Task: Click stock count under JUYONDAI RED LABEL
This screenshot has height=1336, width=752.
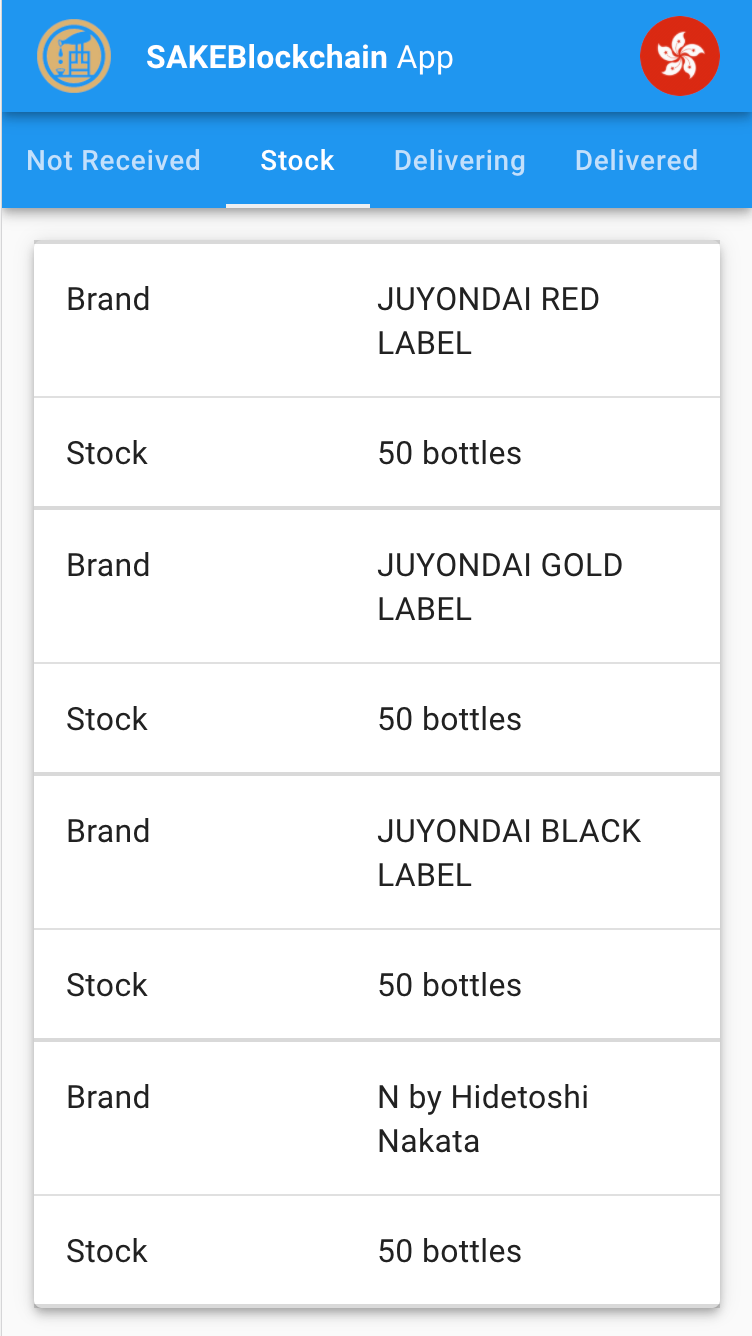Action: point(450,453)
